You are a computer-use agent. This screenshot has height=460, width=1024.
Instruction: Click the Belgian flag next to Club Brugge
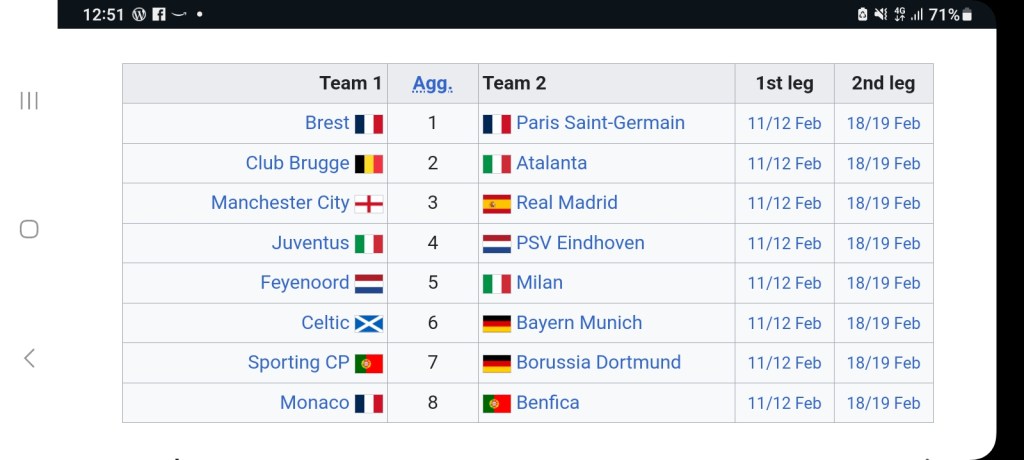pos(369,164)
